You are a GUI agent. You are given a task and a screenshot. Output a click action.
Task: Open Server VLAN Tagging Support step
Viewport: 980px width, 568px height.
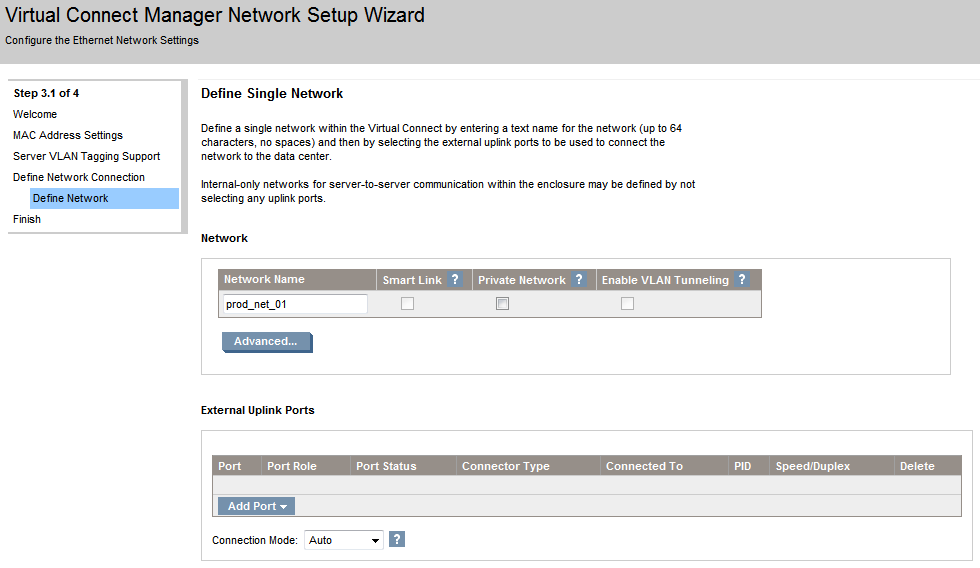click(86, 156)
